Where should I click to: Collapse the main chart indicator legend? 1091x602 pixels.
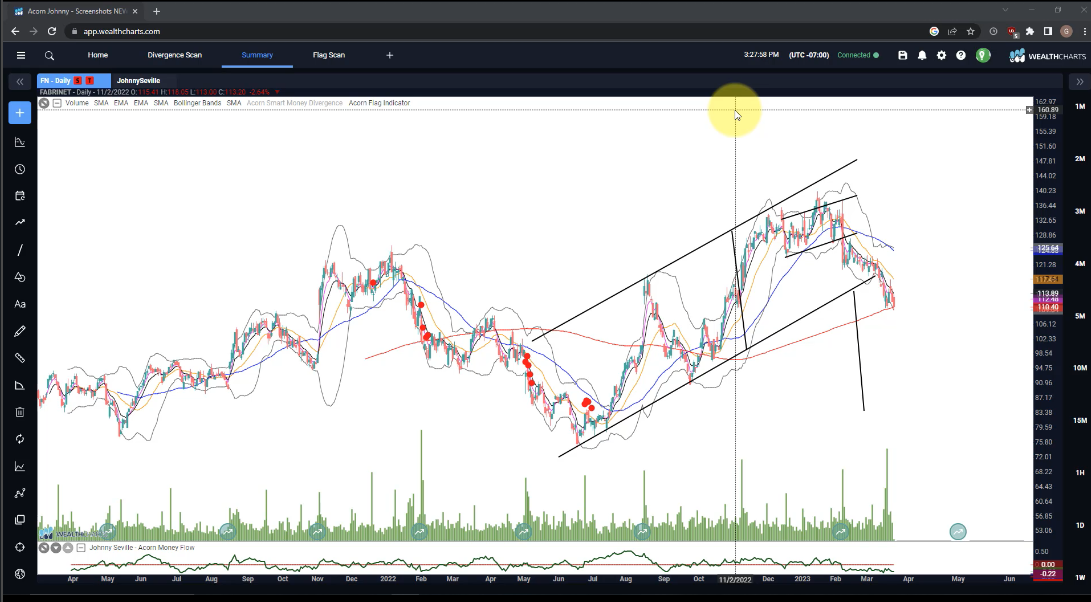[57, 103]
